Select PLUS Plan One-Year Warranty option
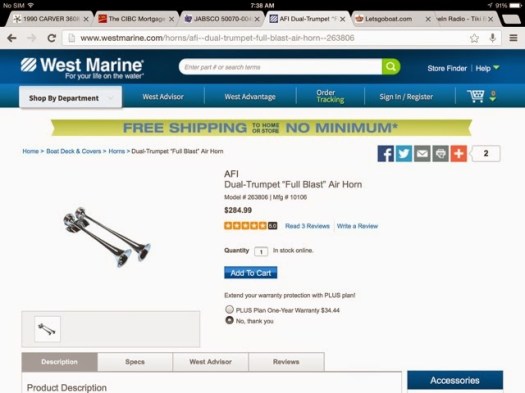The height and width of the screenshot is (393, 525). pos(229,309)
